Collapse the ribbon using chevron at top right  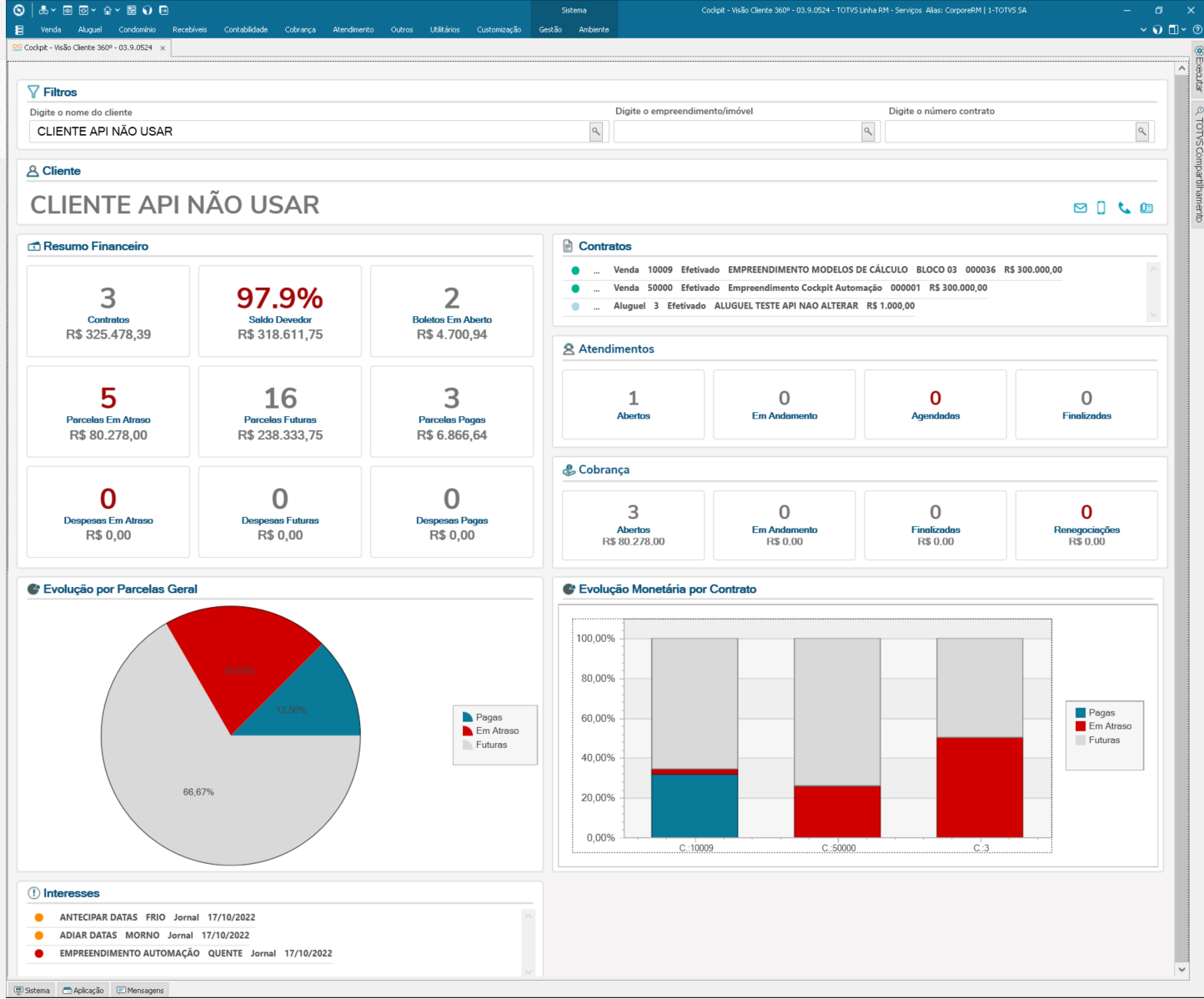tap(1143, 29)
